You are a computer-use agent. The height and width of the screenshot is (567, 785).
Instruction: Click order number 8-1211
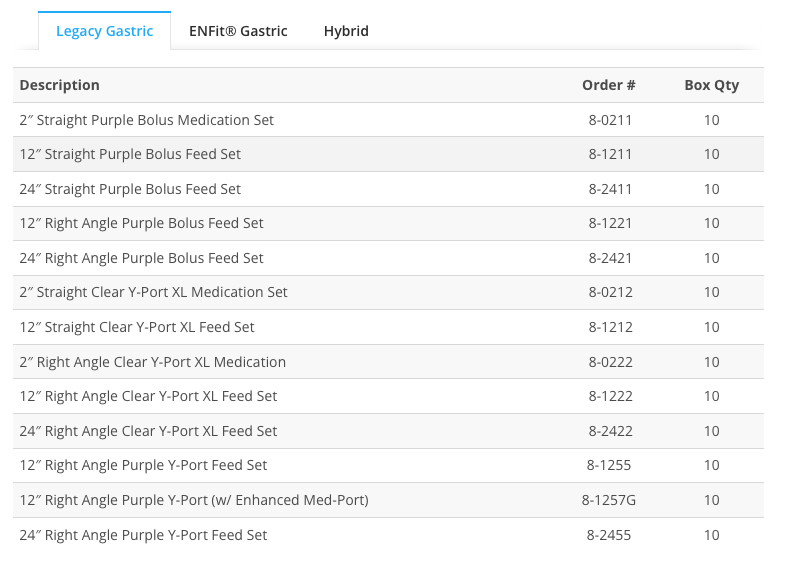pyautogui.click(x=610, y=154)
